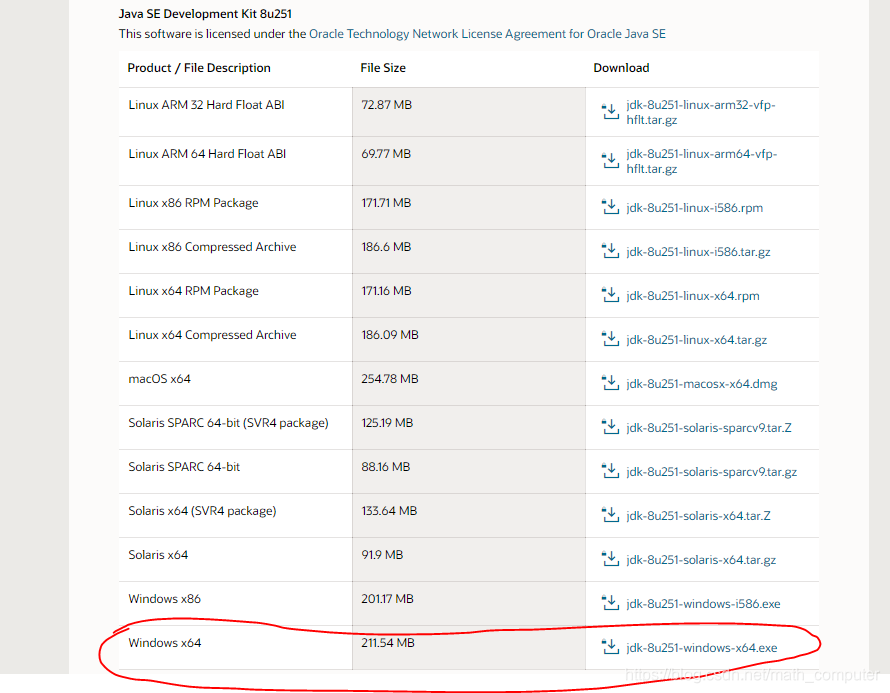This screenshot has height=693, width=890.
Task: Click download icon beside jdk-8u251-solaris-x64.tar.gz
Action: tap(610, 558)
